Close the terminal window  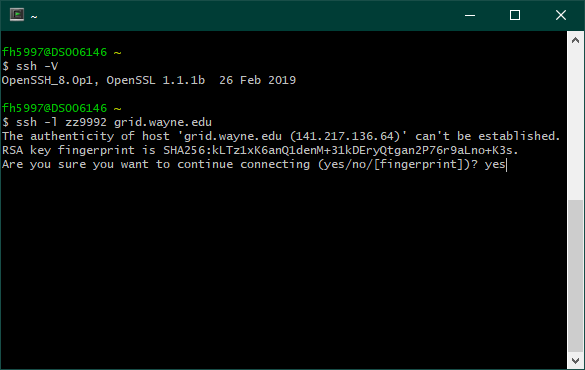(x=561, y=15)
